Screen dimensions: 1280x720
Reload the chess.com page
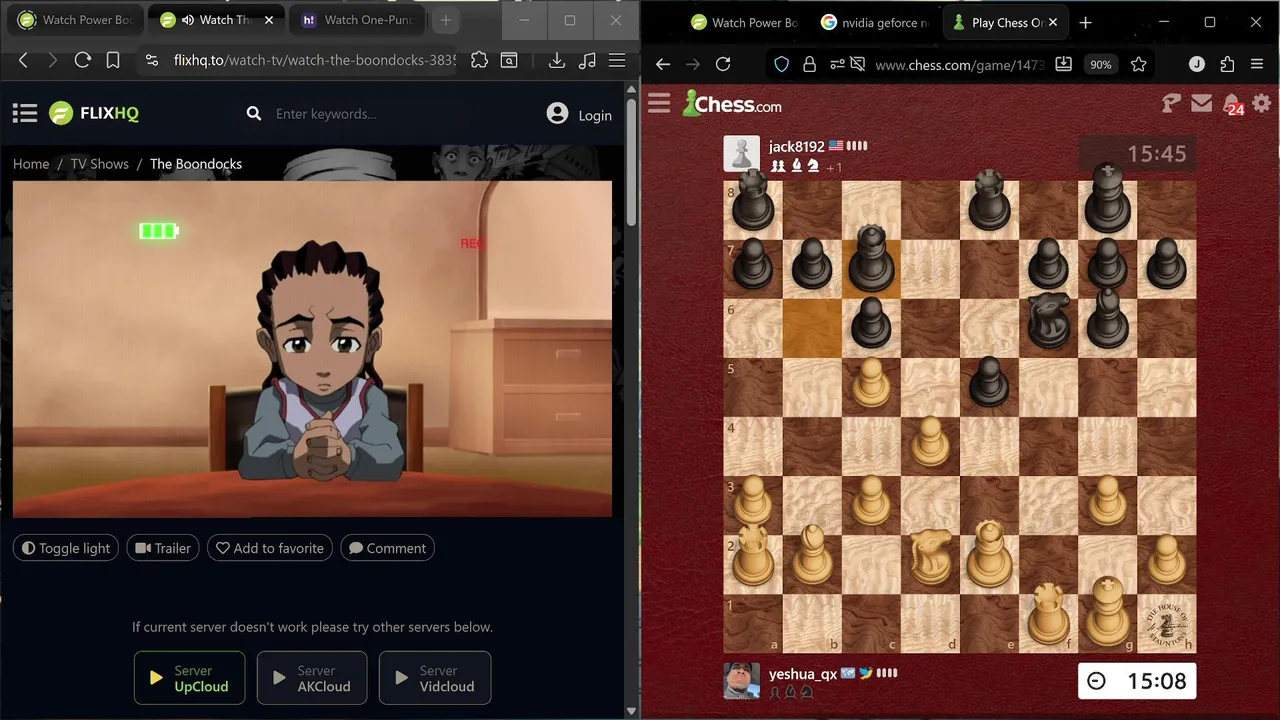723,64
